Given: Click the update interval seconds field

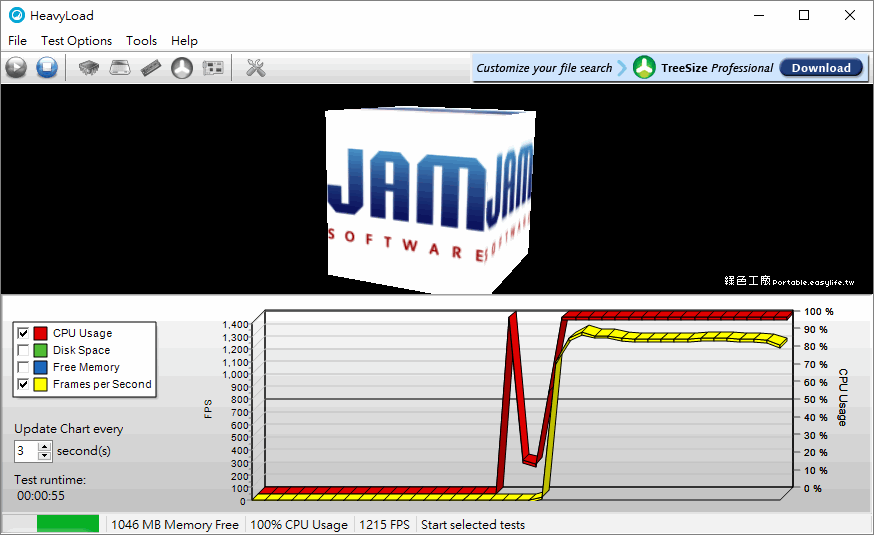Looking at the screenshot, I should click(x=26, y=451).
